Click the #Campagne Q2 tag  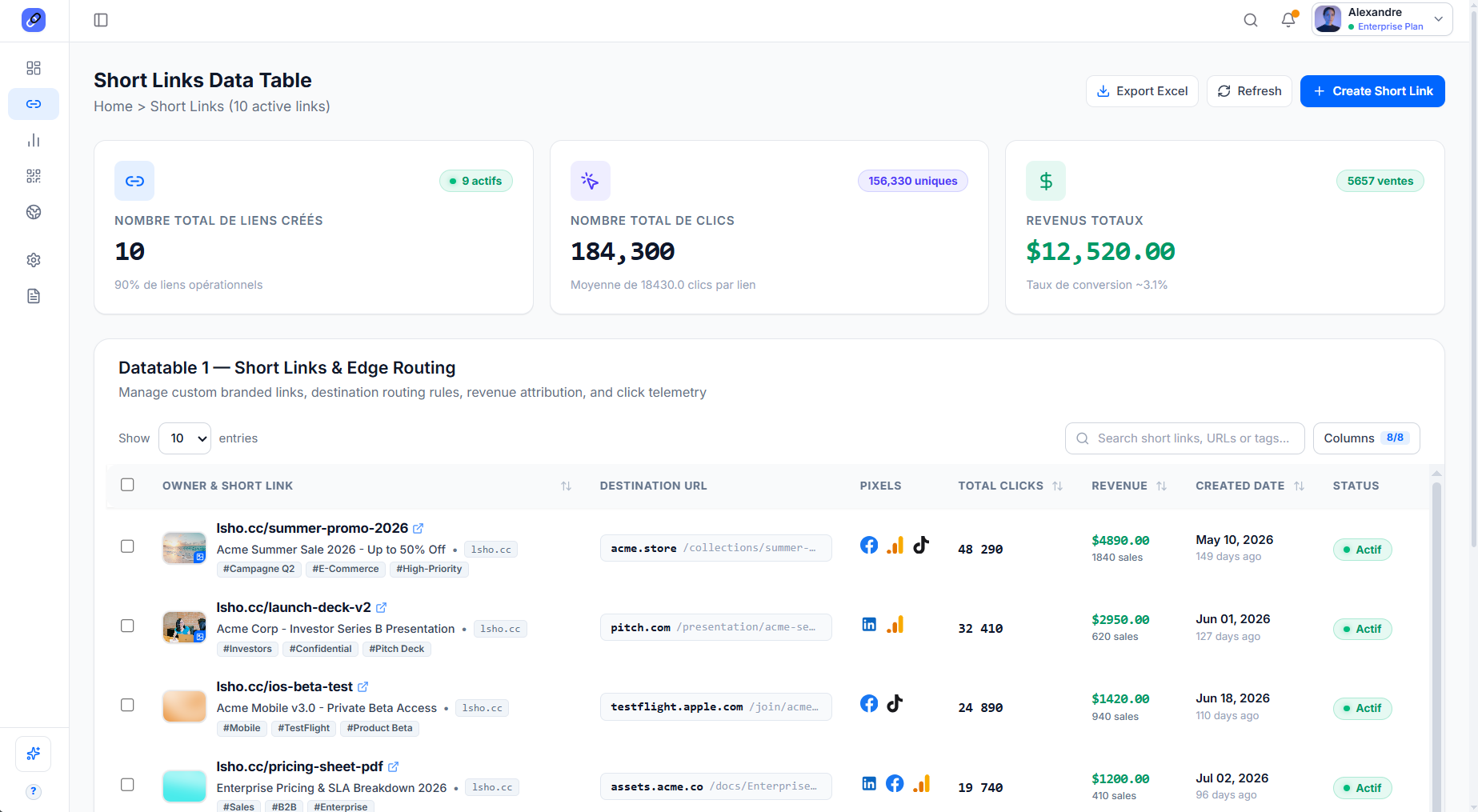tap(258, 569)
